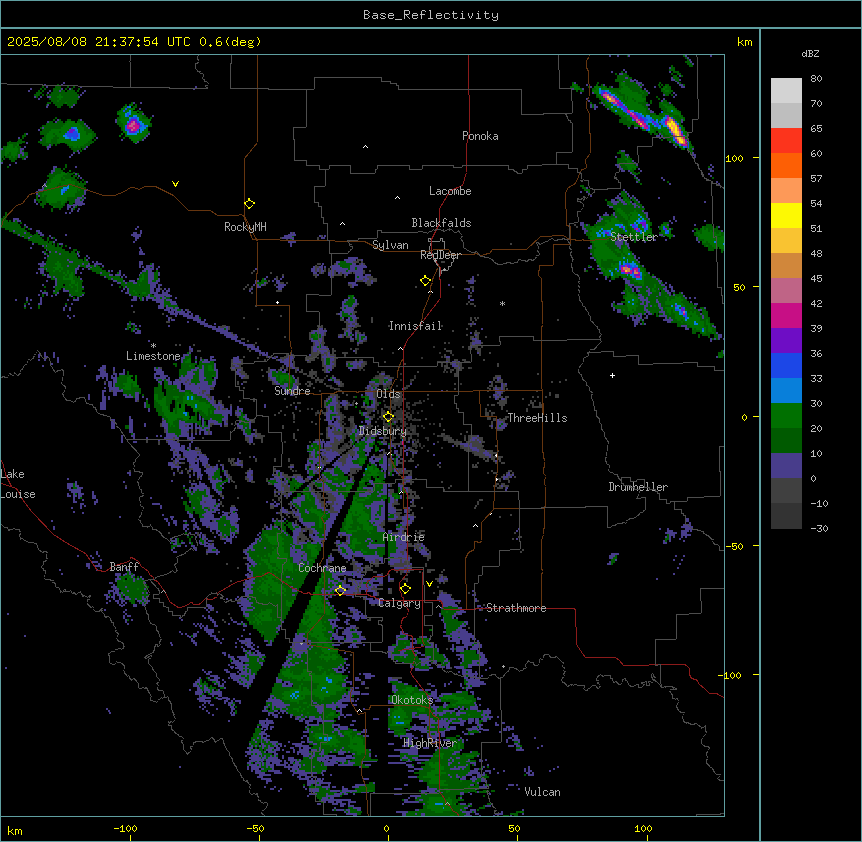Click the slate-purple swatch between 0 and 10 dBZ
This screenshot has height=842, width=862.
(x=786, y=466)
